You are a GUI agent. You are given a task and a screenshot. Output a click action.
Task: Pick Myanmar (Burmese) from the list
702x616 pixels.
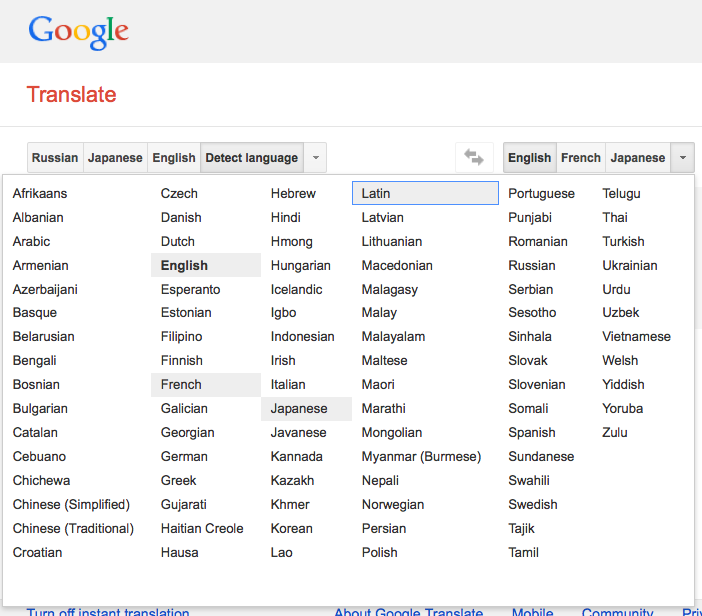pyautogui.click(x=421, y=457)
